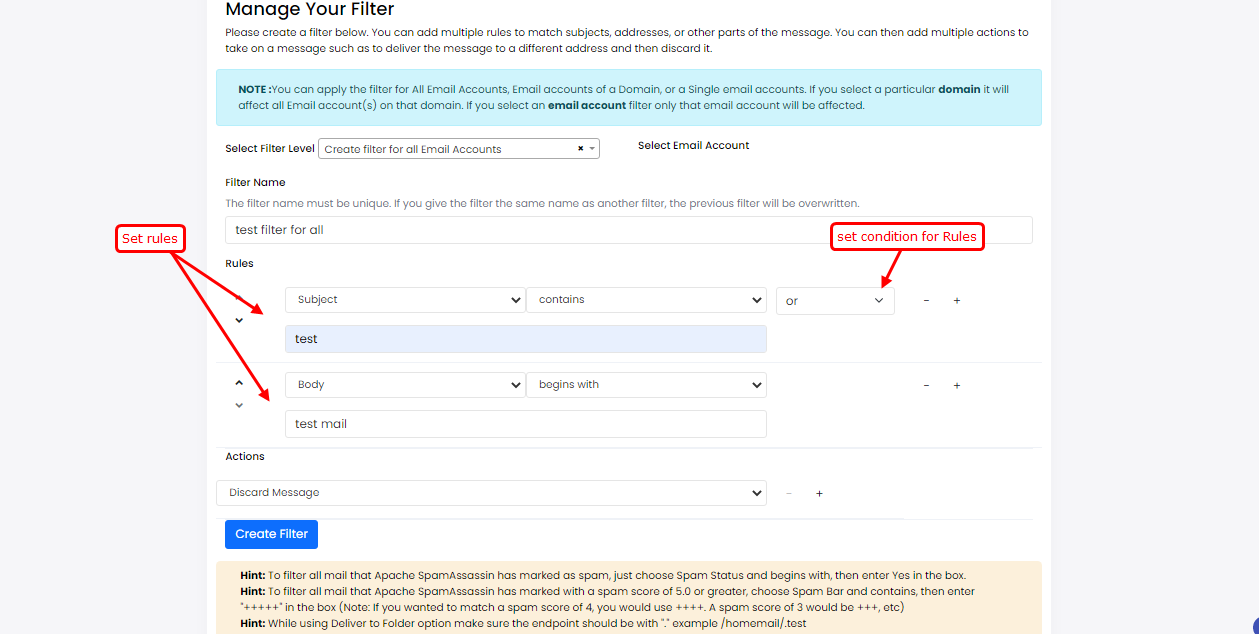Add another action with the plus icon
This screenshot has width=1259, height=634.
(819, 493)
